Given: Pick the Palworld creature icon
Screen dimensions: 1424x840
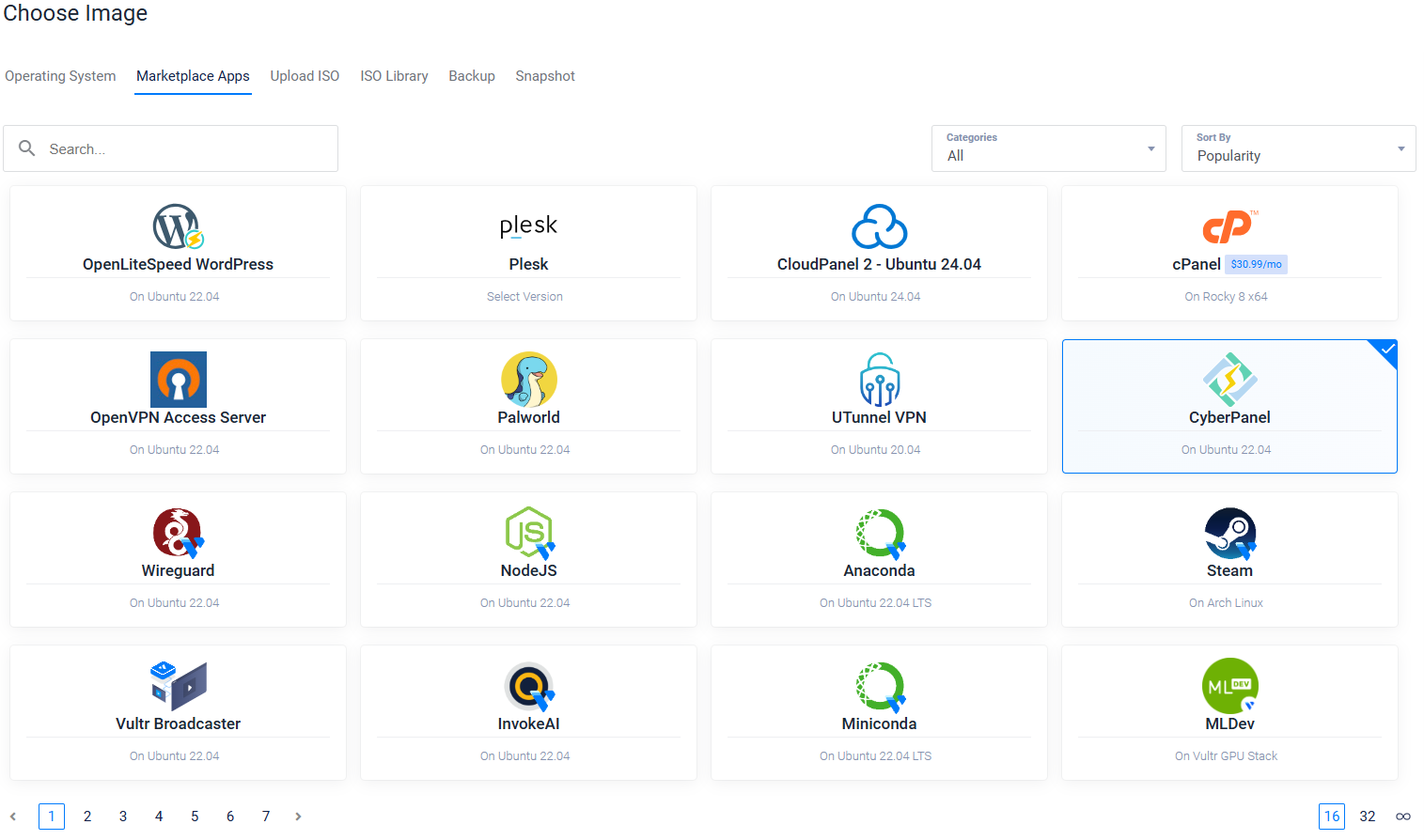Looking at the screenshot, I should [x=529, y=380].
